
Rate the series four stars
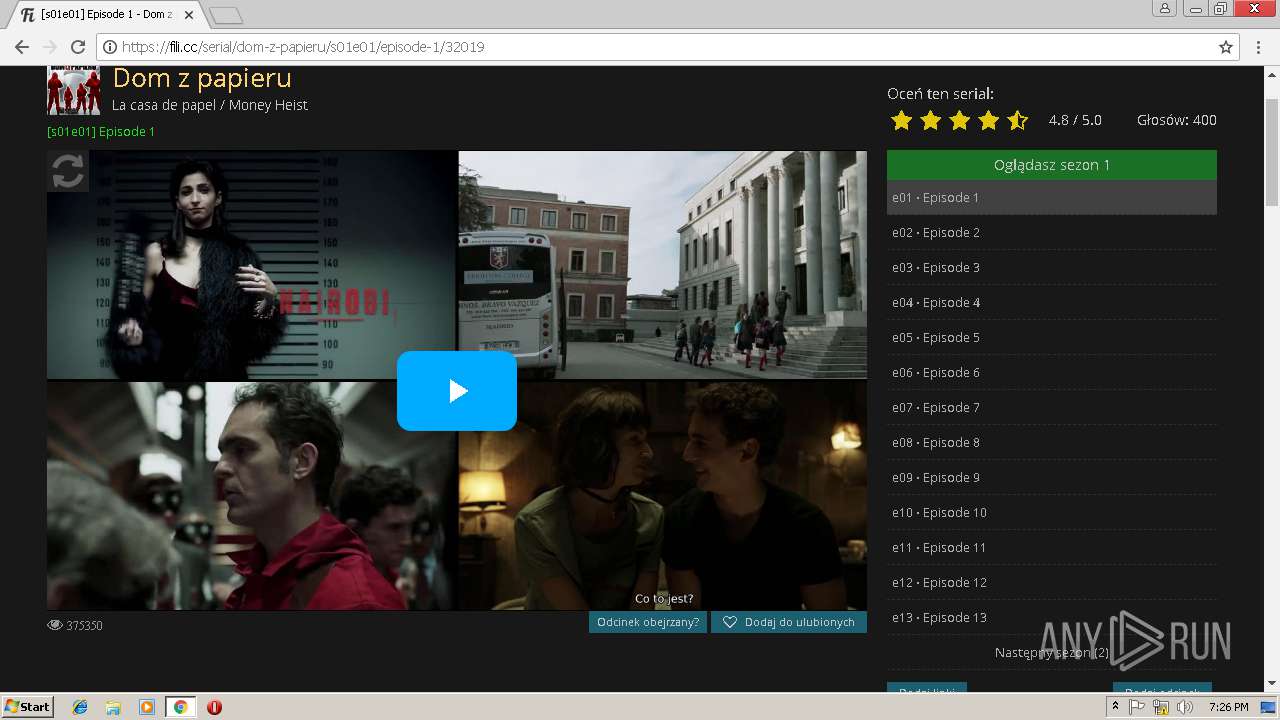coord(988,120)
